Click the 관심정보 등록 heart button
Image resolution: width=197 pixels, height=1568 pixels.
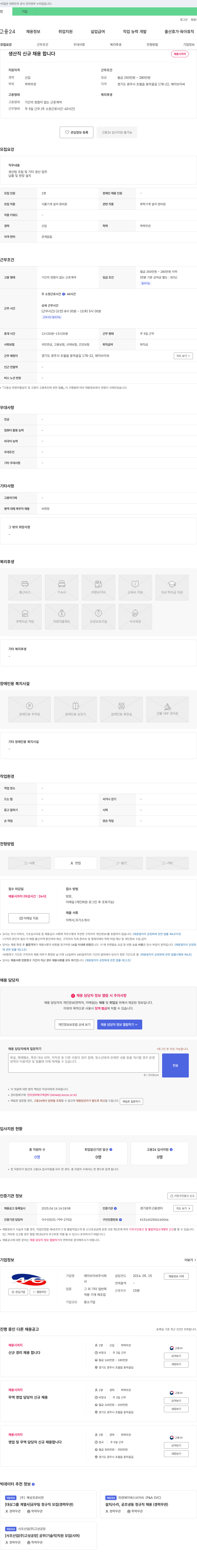tap(77, 132)
